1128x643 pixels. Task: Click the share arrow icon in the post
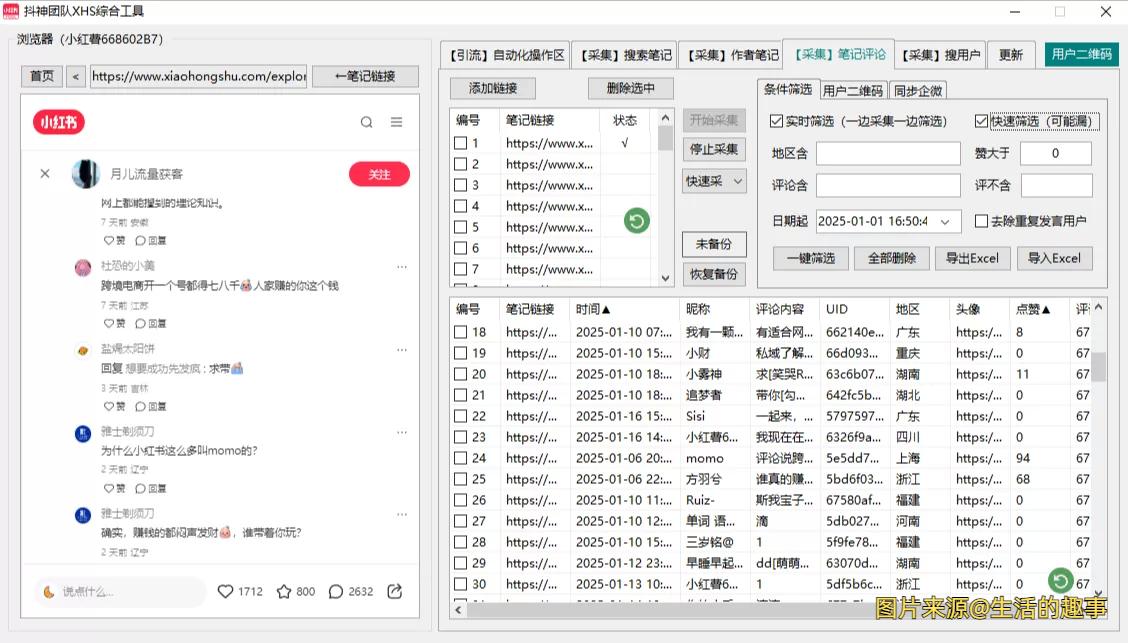pyautogui.click(x=394, y=591)
